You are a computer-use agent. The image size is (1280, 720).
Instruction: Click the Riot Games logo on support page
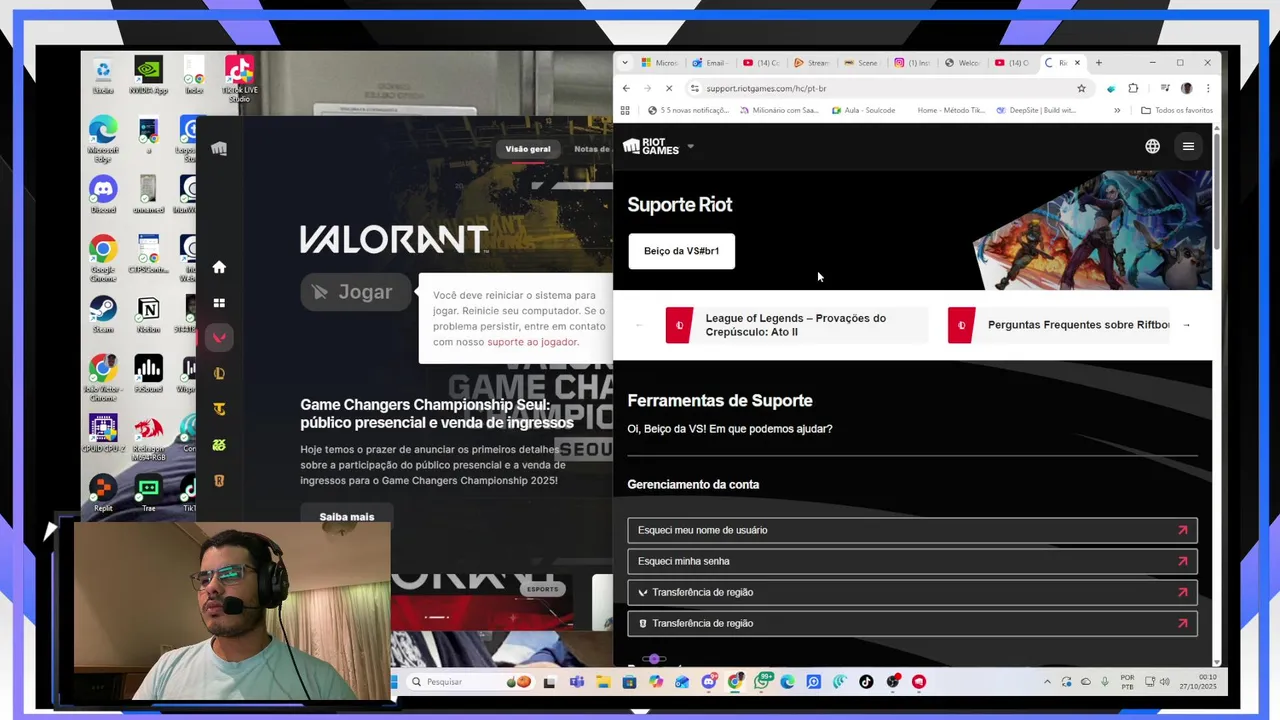[651, 146]
